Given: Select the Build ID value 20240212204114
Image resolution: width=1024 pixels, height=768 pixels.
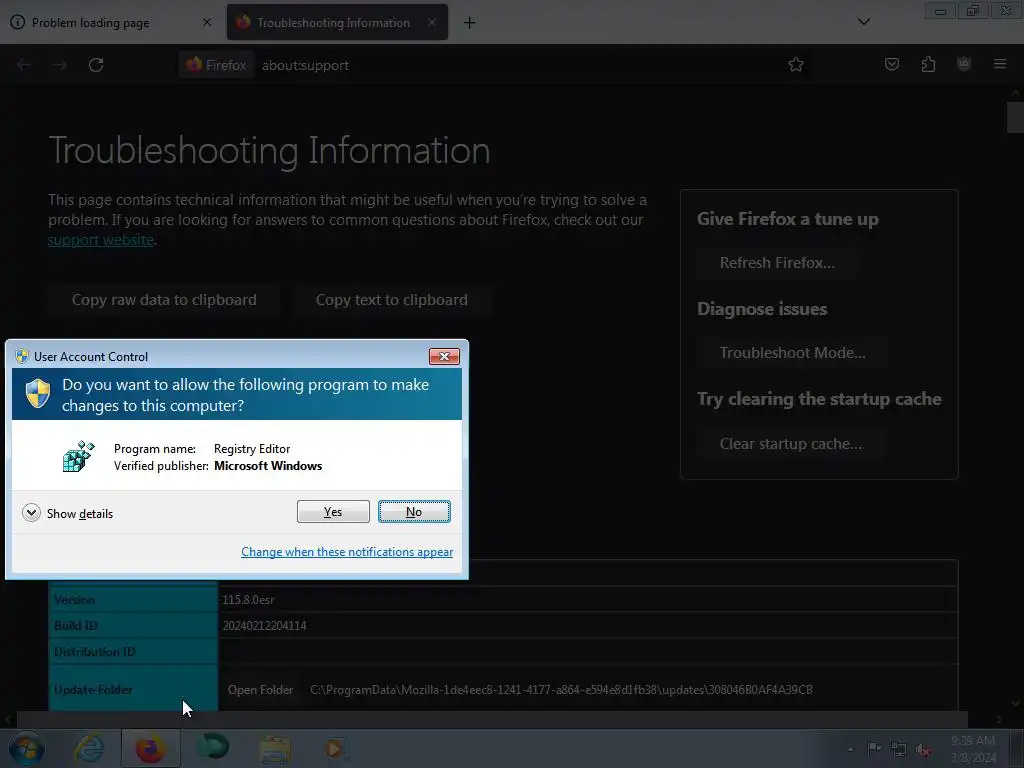Looking at the screenshot, I should [x=264, y=626].
